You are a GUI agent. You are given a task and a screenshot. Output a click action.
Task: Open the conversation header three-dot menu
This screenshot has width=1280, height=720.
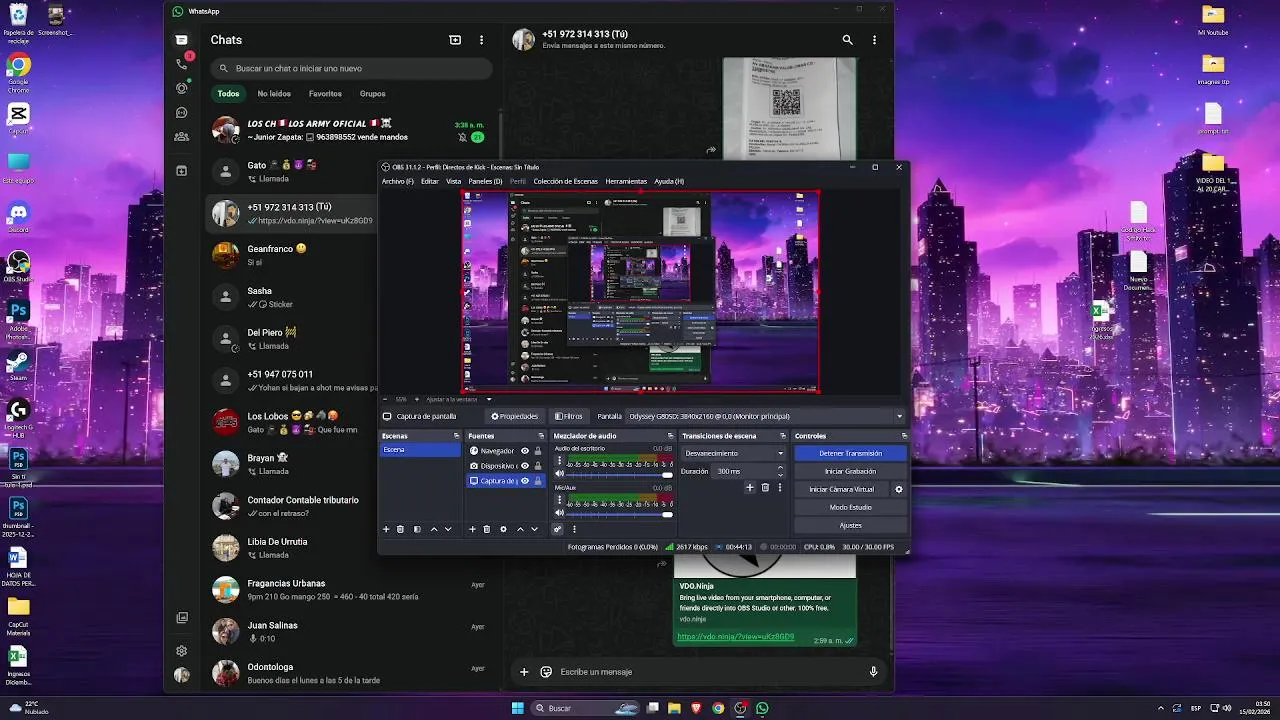click(874, 40)
